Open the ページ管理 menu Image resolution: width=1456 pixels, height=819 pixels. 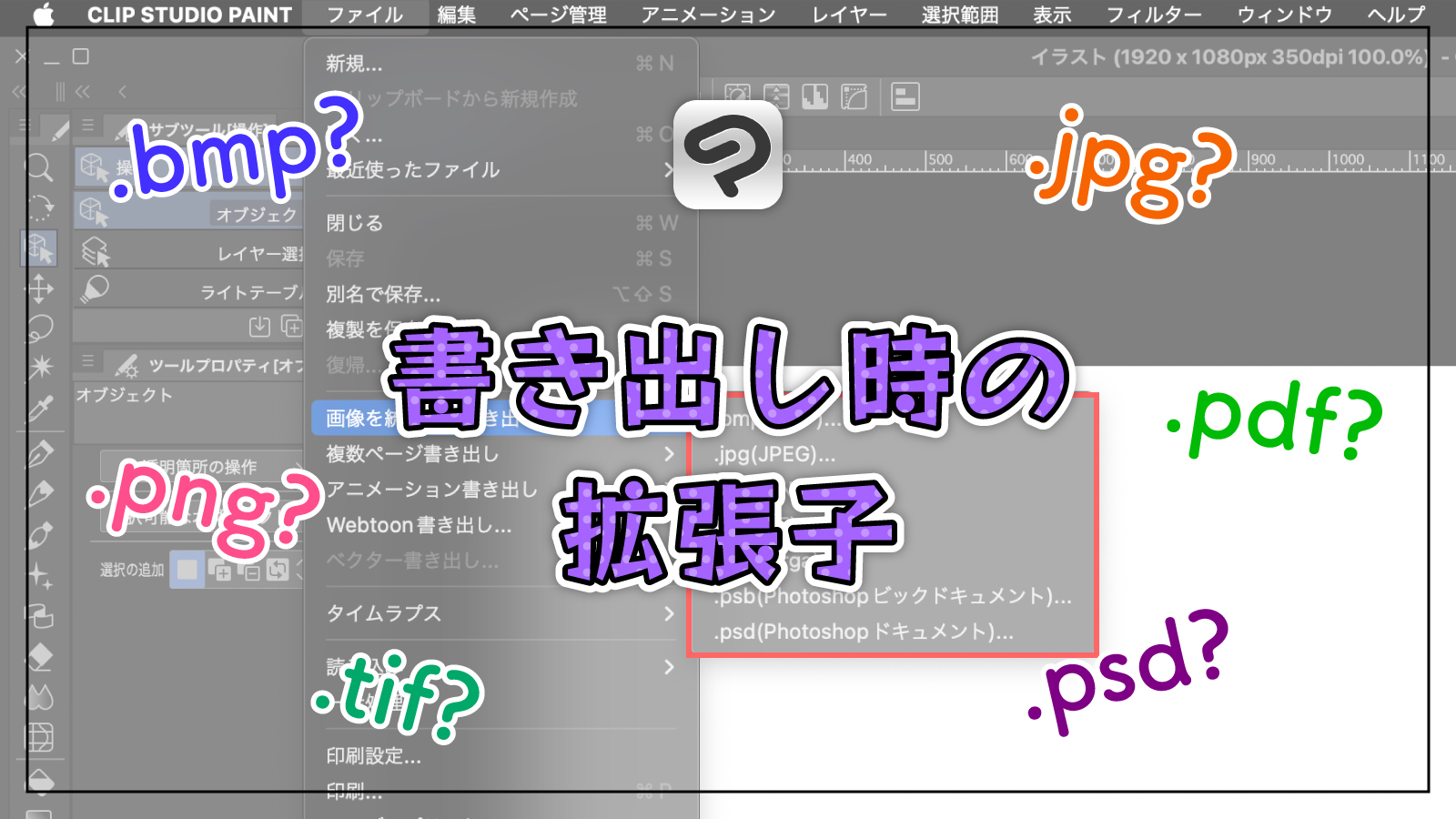(x=558, y=15)
